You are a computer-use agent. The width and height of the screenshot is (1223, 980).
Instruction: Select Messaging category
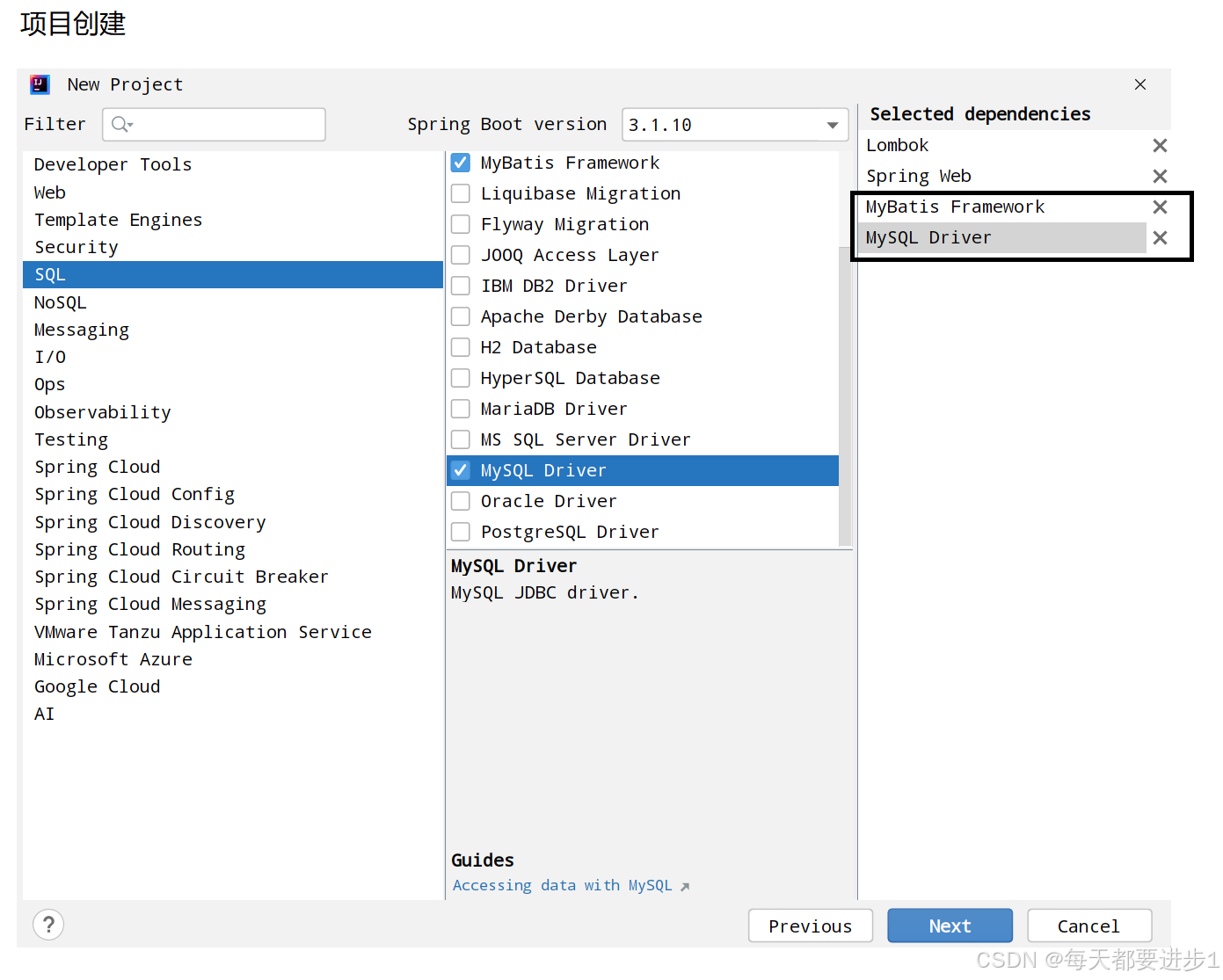(233, 330)
